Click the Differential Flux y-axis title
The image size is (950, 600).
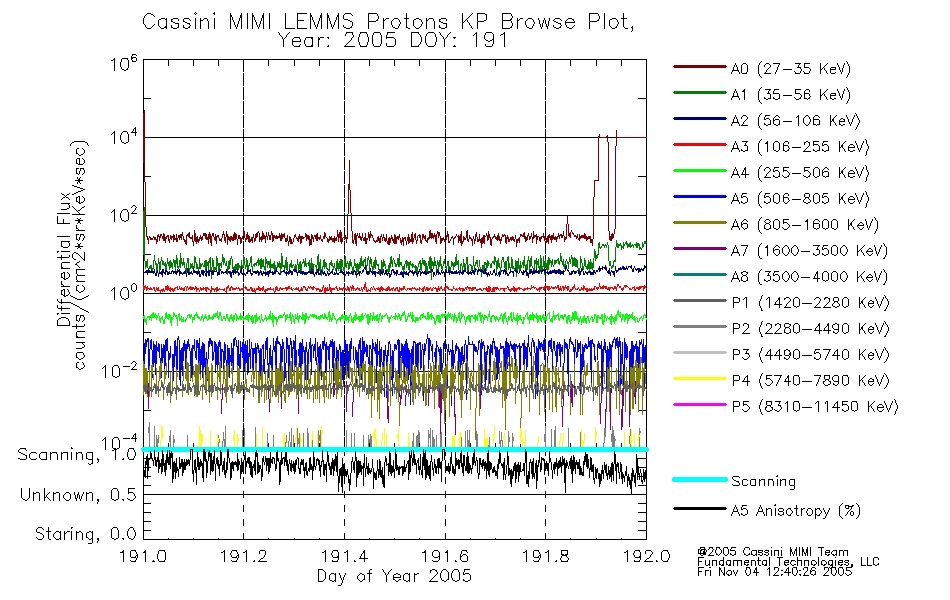pos(63,259)
